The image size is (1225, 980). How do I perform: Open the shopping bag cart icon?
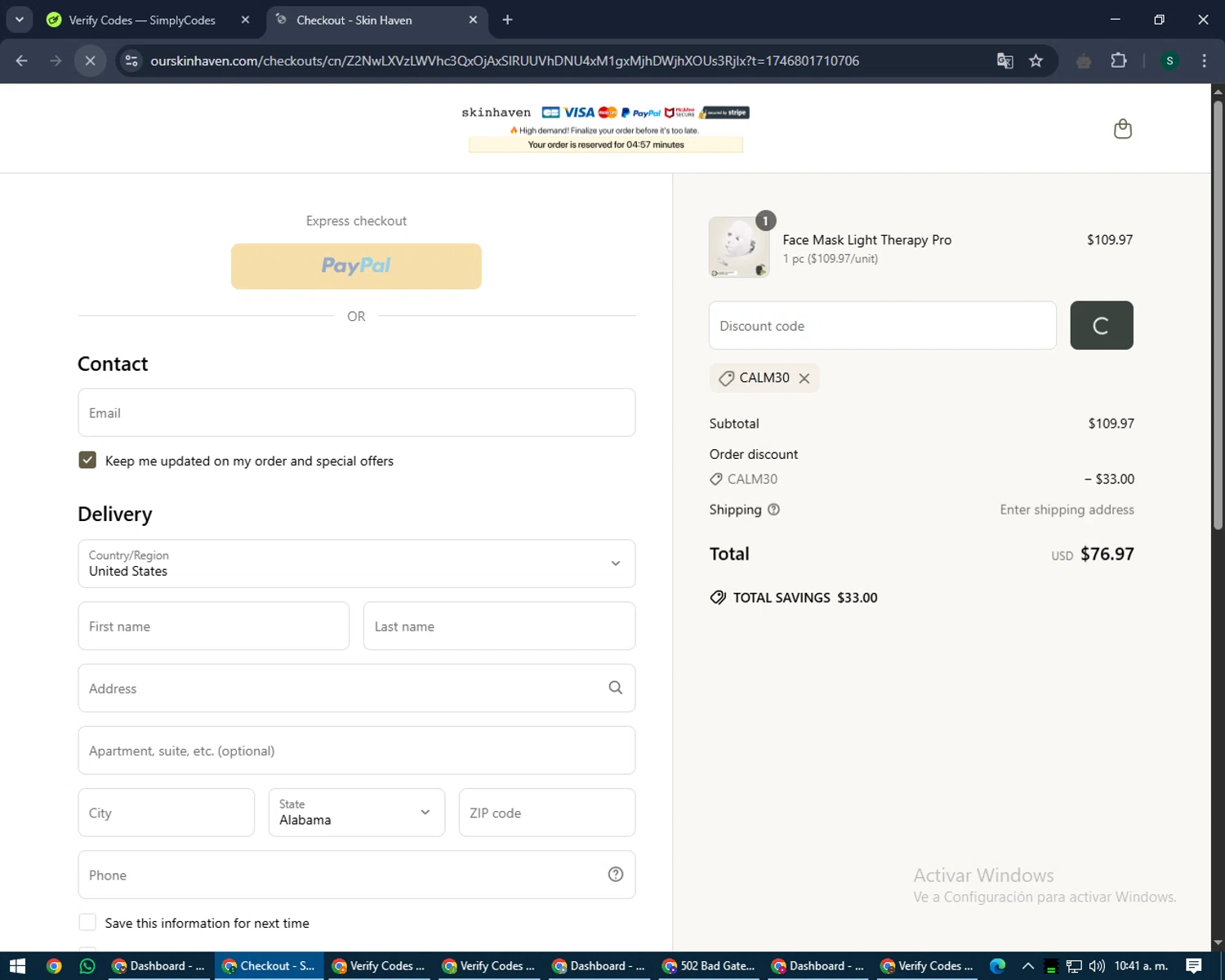tap(1123, 128)
